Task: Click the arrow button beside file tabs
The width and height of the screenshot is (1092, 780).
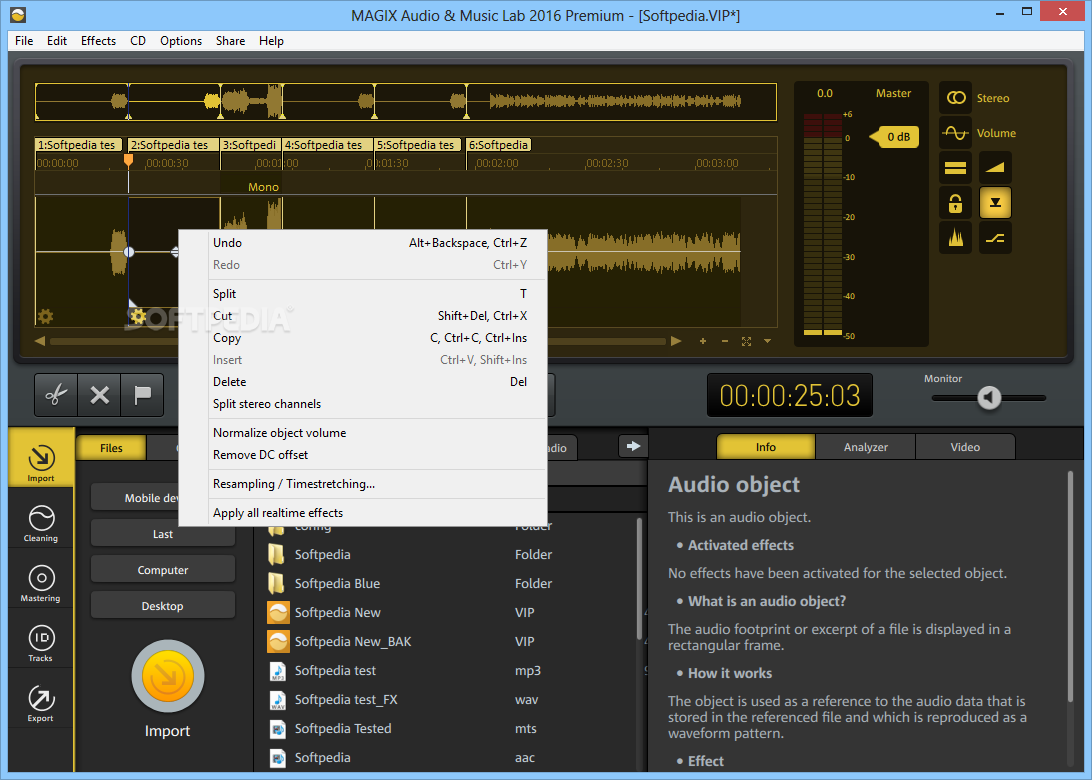Action: 633,446
